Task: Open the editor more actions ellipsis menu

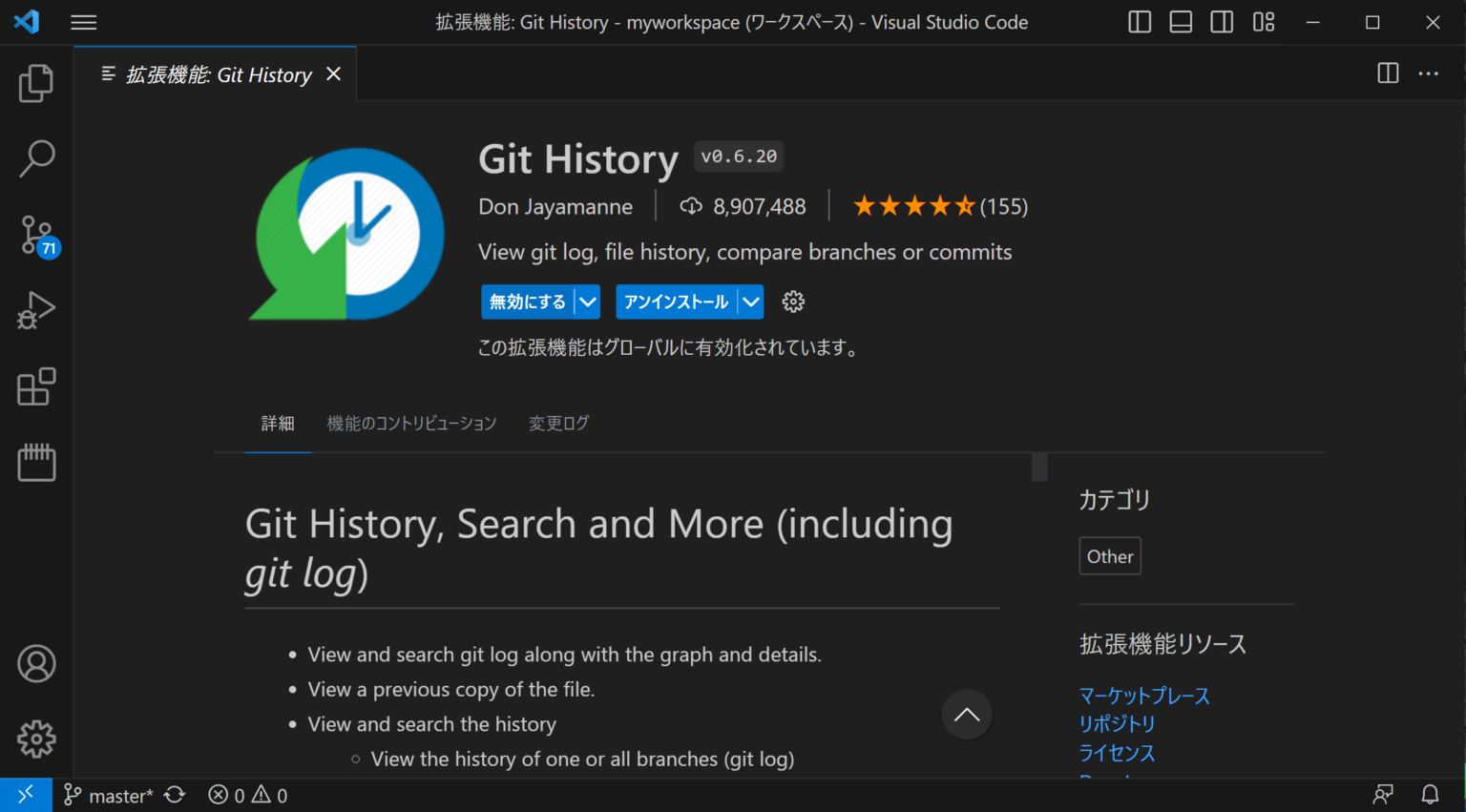Action: [x=1428, y=73]
